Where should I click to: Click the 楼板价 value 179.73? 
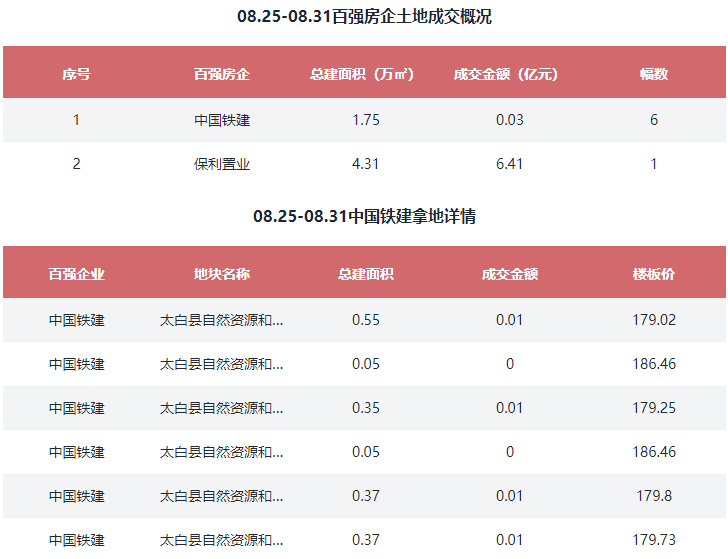pos(654,540)
